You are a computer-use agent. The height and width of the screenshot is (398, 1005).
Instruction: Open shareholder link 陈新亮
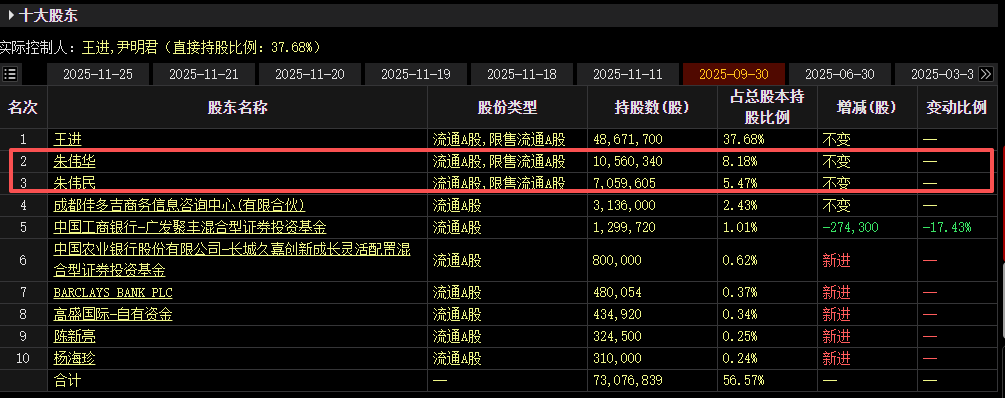coord(74,336)
